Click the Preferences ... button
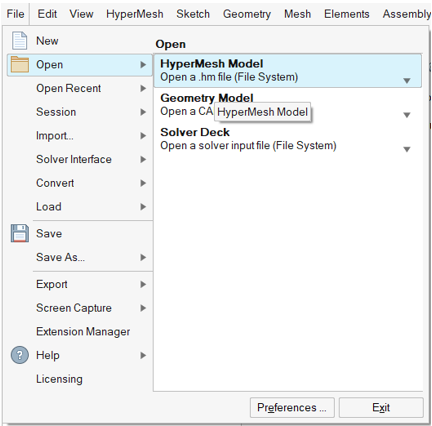 pyautogui.click(x=292, y=407)
